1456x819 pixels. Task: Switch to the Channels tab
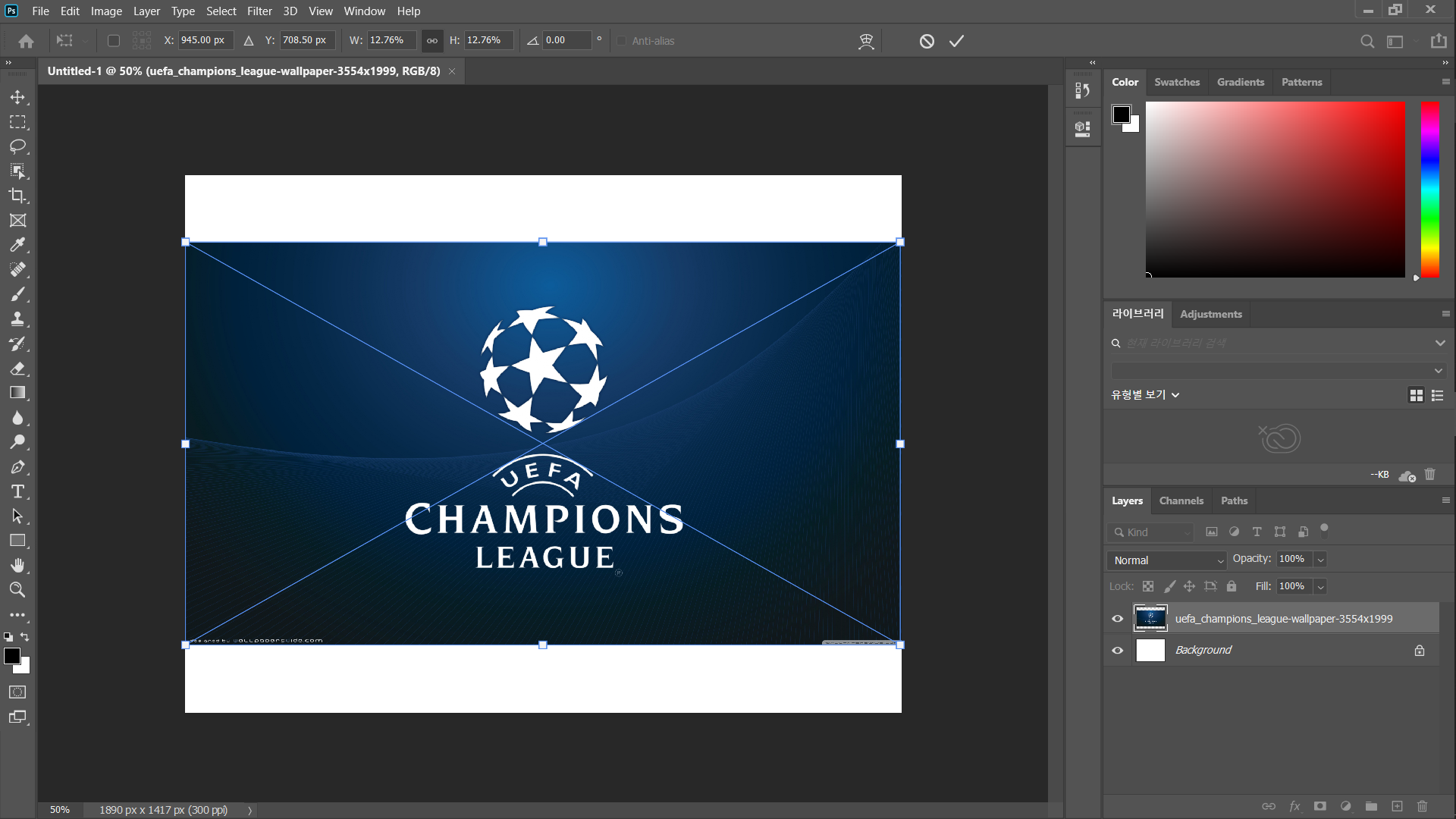point(1181,500)
